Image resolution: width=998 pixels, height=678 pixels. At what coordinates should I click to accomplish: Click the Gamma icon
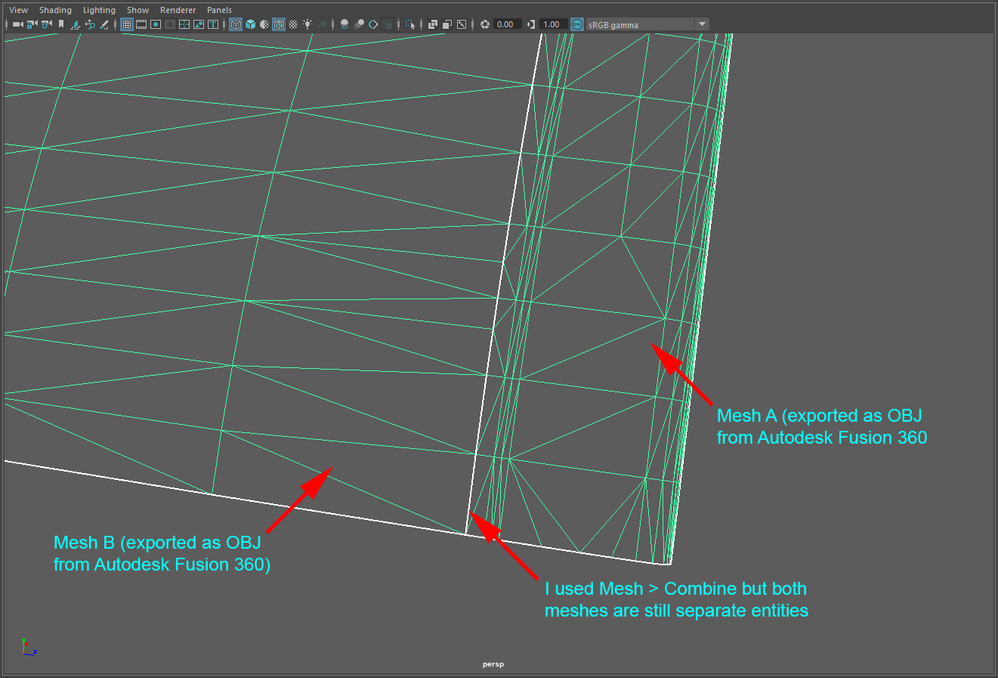coord(531,24)
